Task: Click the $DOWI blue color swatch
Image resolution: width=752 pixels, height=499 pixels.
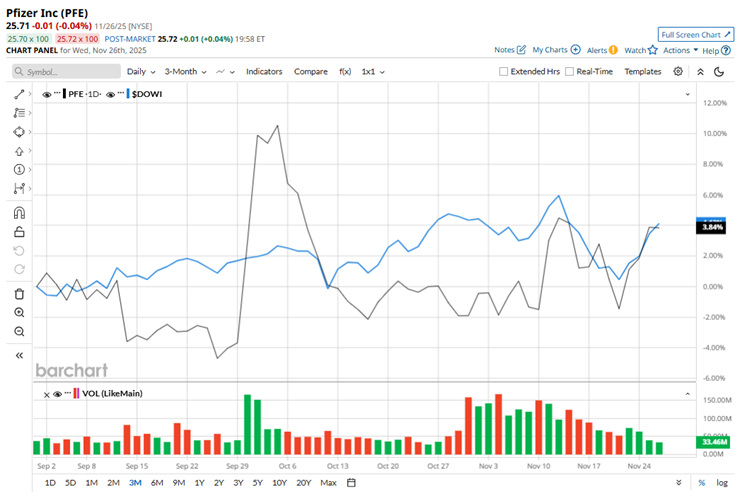Action: tap(128, 94)
